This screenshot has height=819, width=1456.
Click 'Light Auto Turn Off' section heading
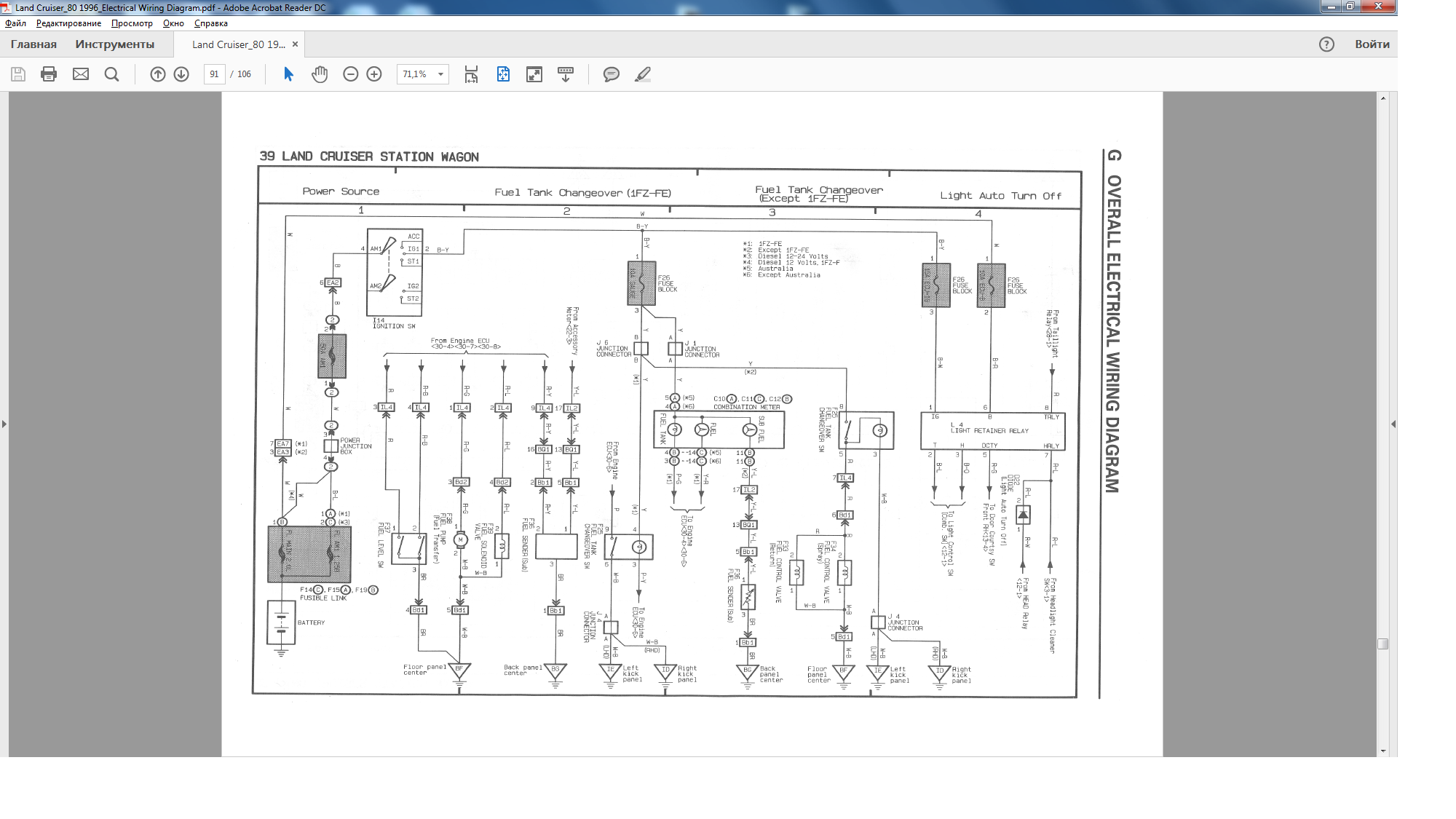pyautogui.click(x=1001, y=196)
